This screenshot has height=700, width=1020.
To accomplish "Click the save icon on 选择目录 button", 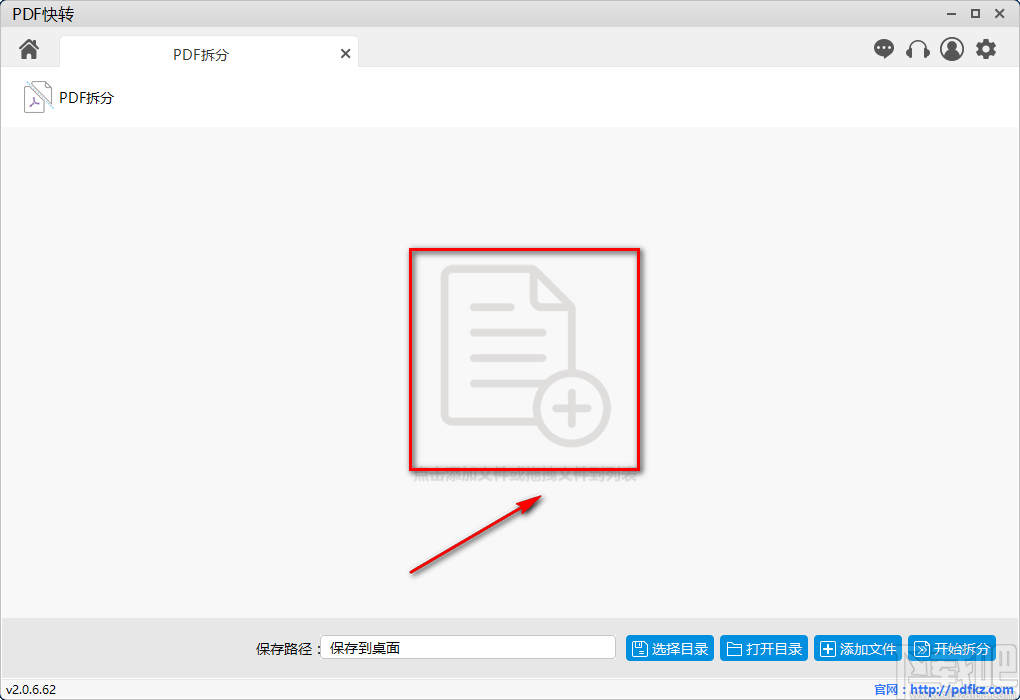I will 638,647.
